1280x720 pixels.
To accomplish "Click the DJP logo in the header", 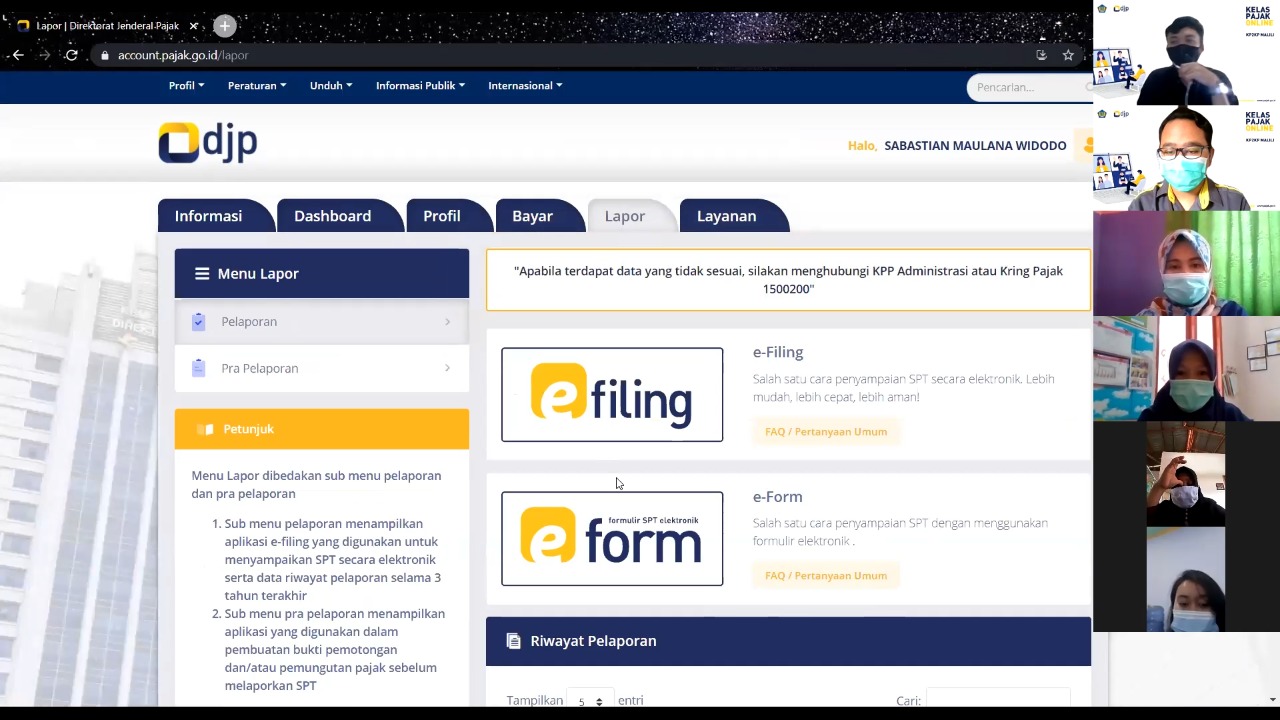I will tap(208, 143).
